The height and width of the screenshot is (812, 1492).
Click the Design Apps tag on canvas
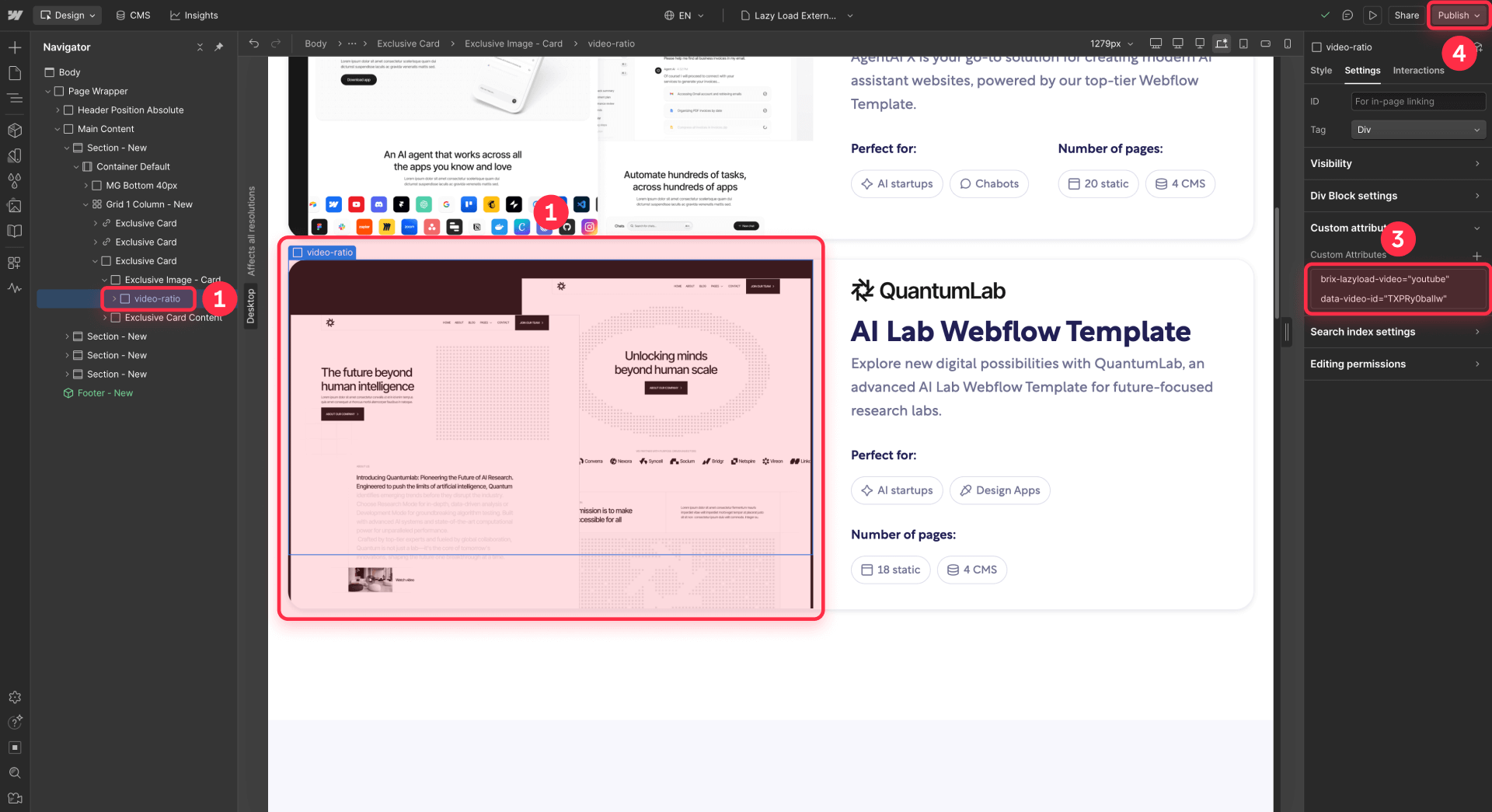[x=999, y=490]
